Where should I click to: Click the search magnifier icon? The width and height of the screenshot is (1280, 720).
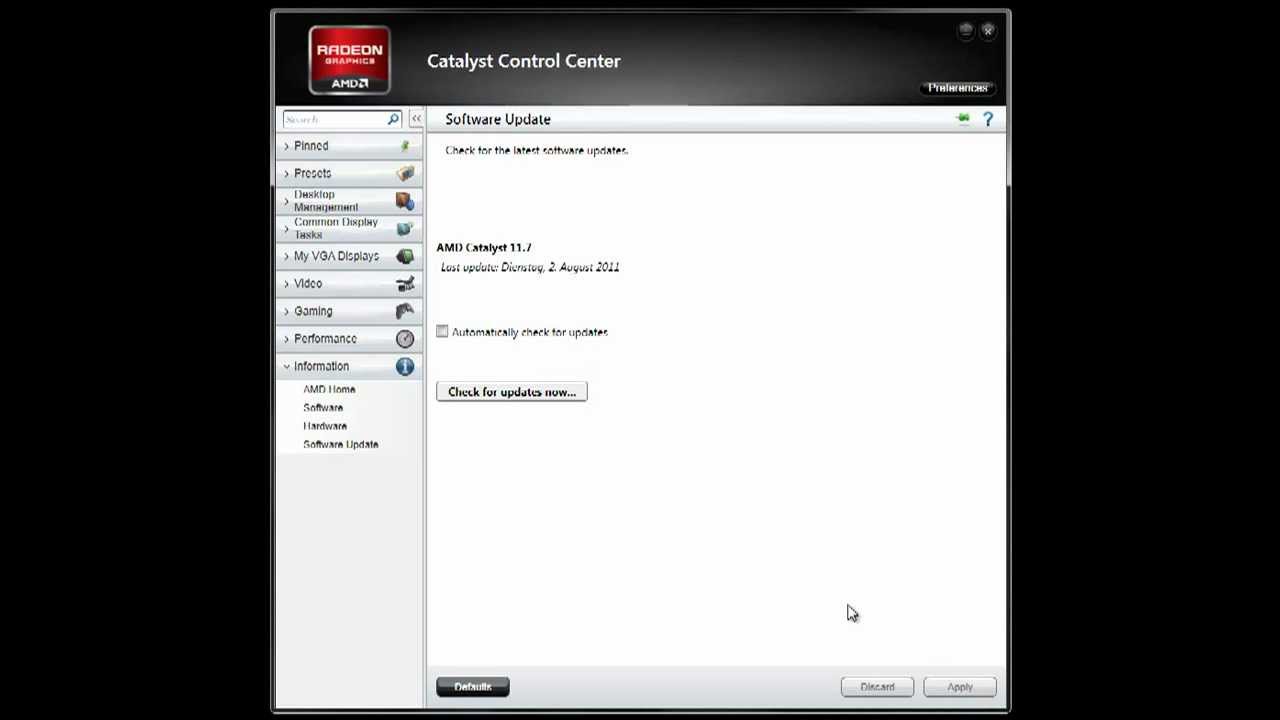click(x=393, y=119)
